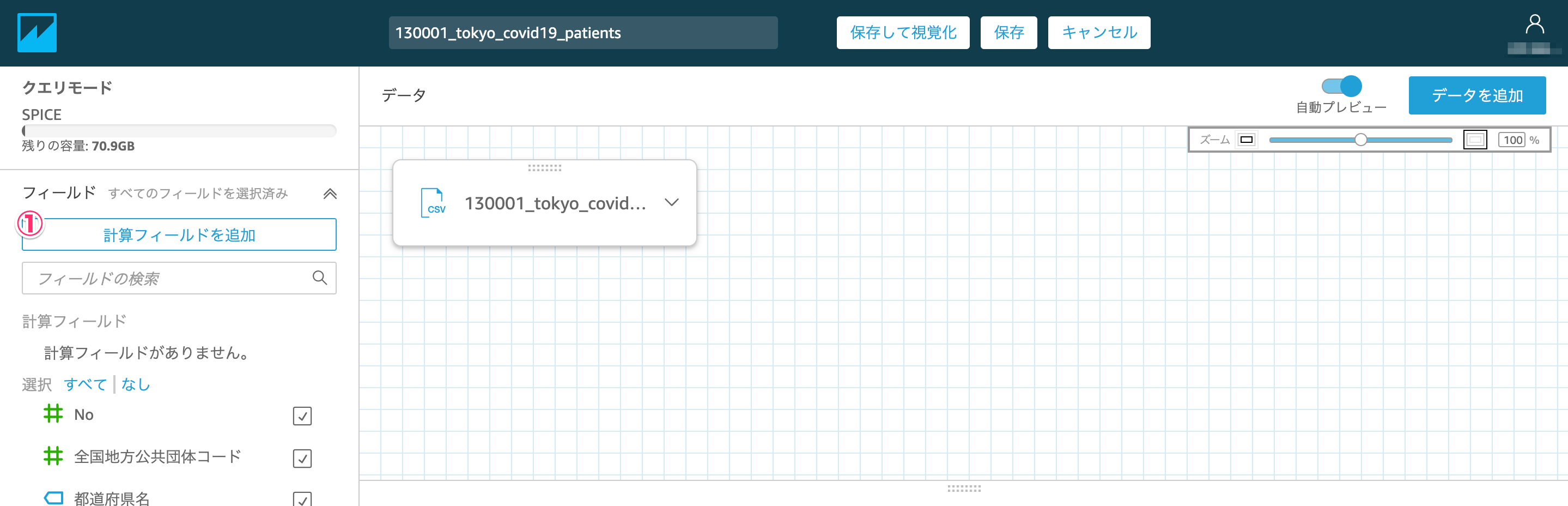Click the dataset name input field
1568x506 pixels.
click(582, 33)
